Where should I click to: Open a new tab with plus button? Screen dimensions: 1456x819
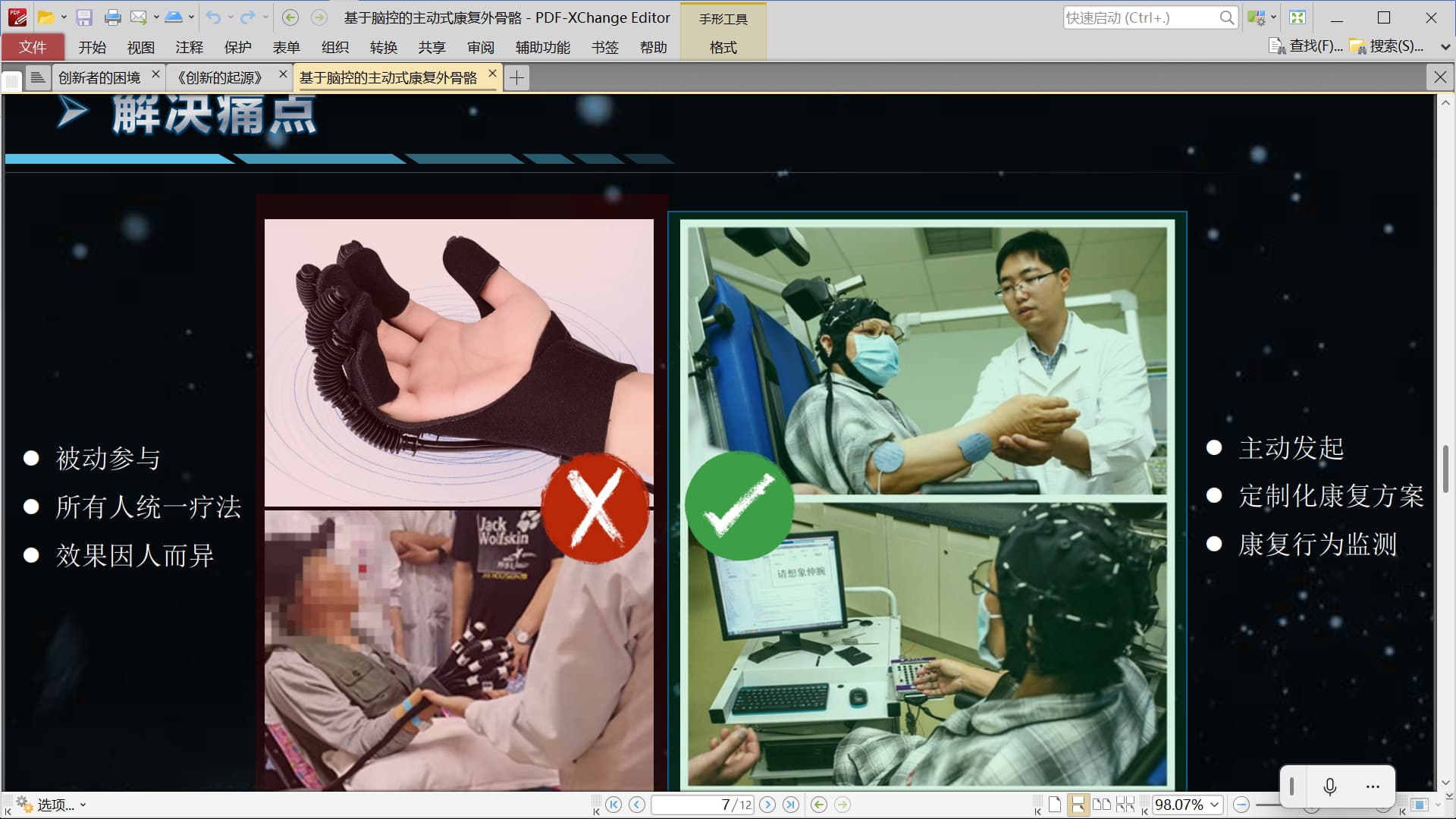(x=516, y=77)
